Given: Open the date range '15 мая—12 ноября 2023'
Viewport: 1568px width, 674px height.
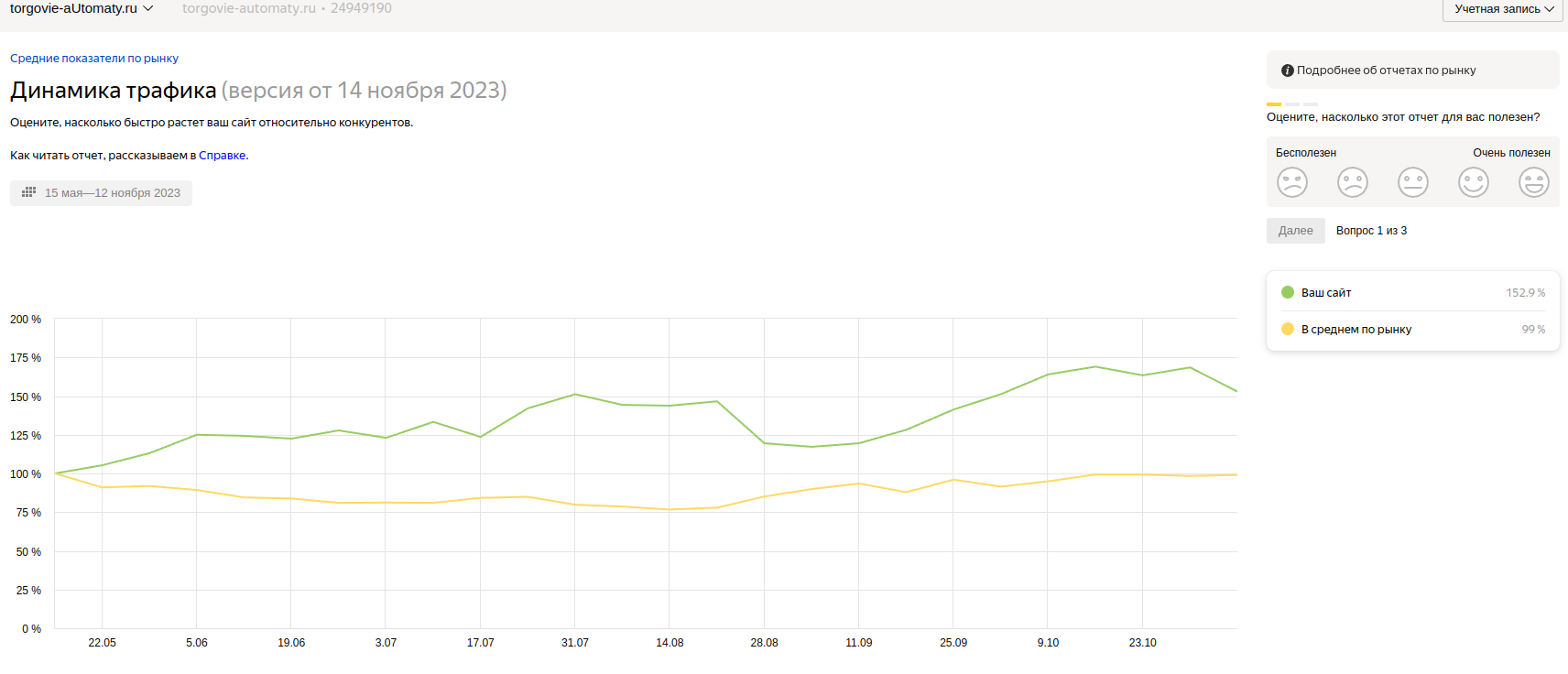Looking at the screenshot, I should [101, 193].
